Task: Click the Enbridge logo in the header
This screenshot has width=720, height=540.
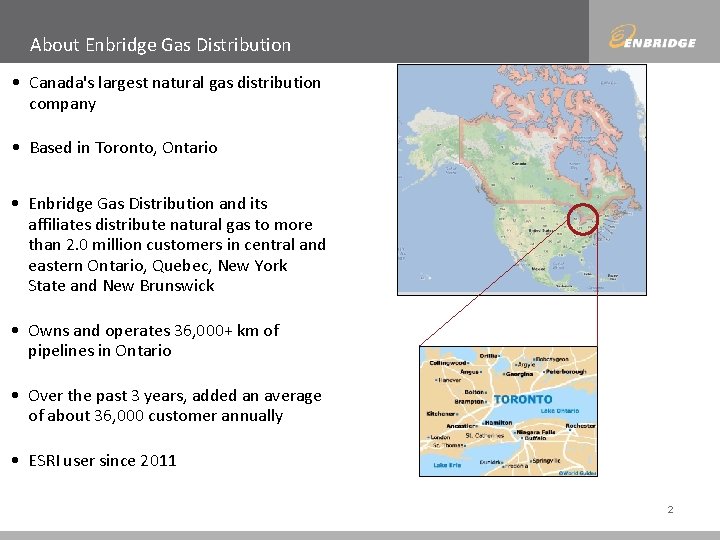Action: click(652, 36)
